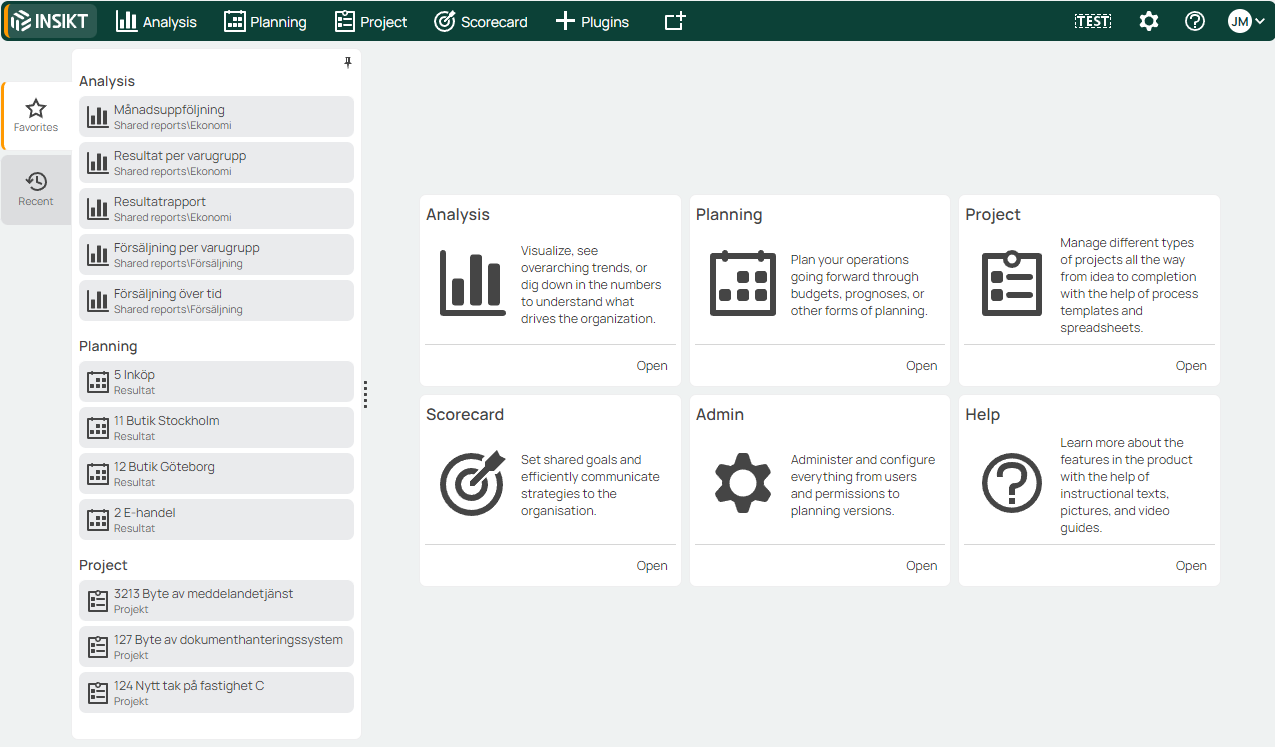Open Försäljning per varugrupp report
The height and width of the screenshot is (747, 1275).
[216, 254]
